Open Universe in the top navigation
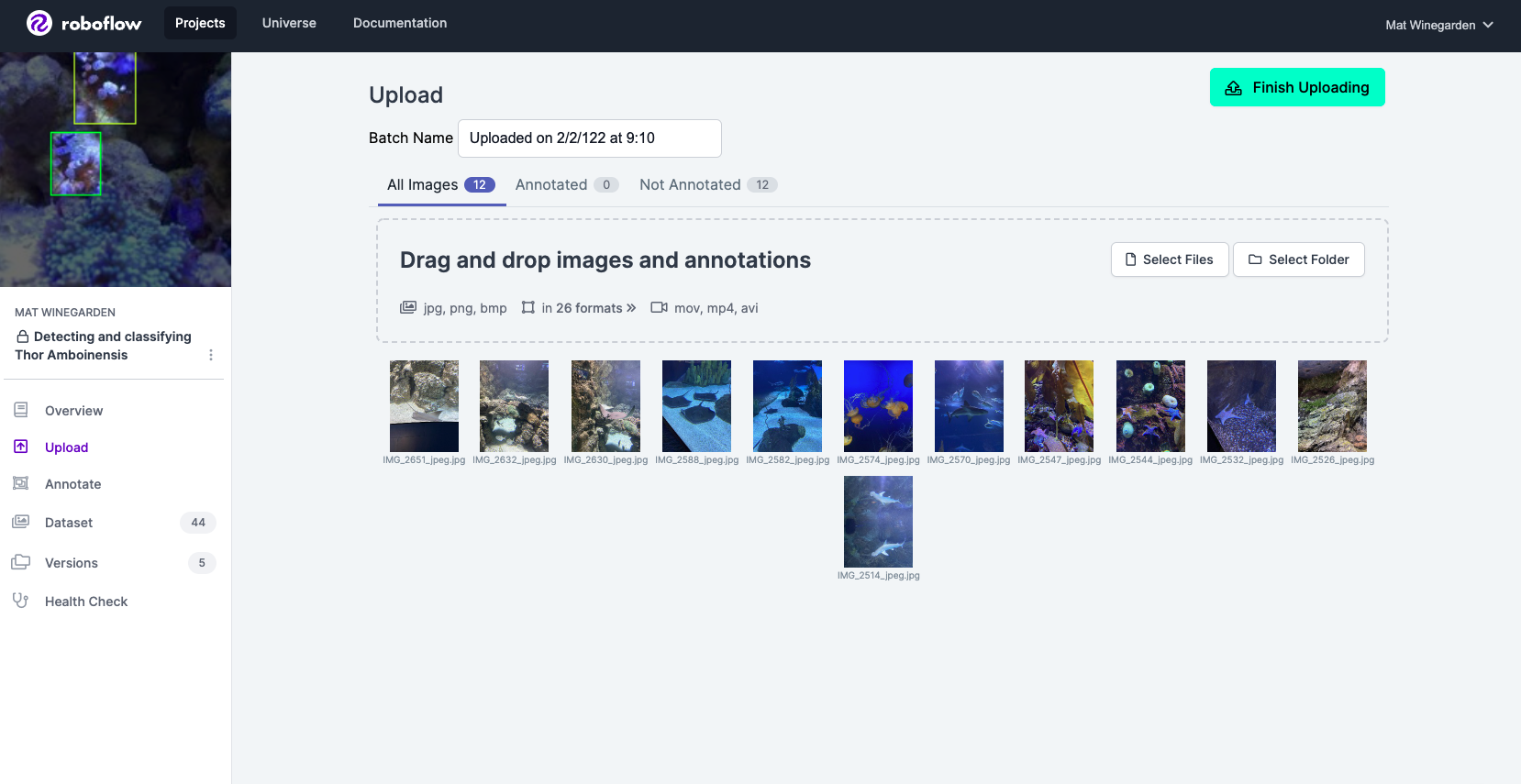Image resolution: width=1521 pixels, height=784 pixels. click(x=289, y=23)
